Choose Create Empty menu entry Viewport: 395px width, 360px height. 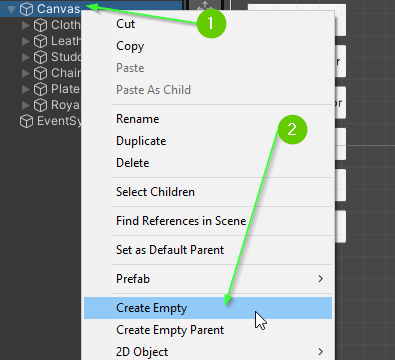tap(208, 308)
